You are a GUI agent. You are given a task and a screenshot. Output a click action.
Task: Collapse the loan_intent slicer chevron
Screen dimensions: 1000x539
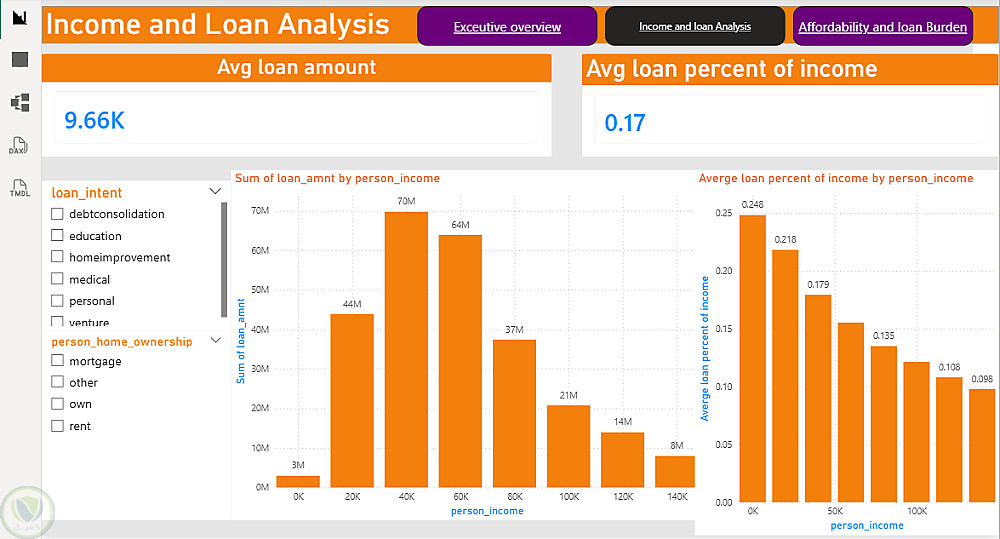tap(215, 191)
